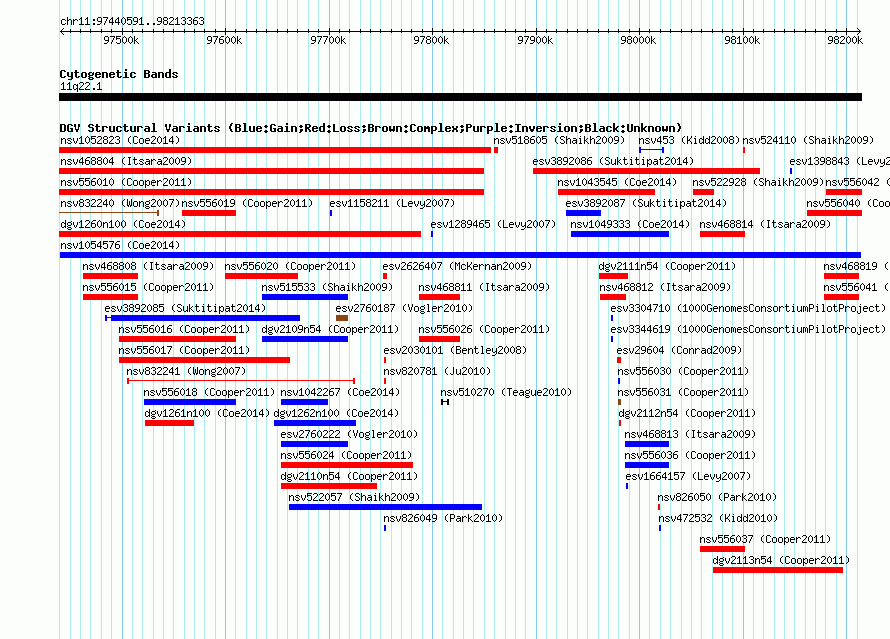Select nsv453 (Kidd2008) label
The width and height of the screenshot is (890, 639).
coord(689,140)
